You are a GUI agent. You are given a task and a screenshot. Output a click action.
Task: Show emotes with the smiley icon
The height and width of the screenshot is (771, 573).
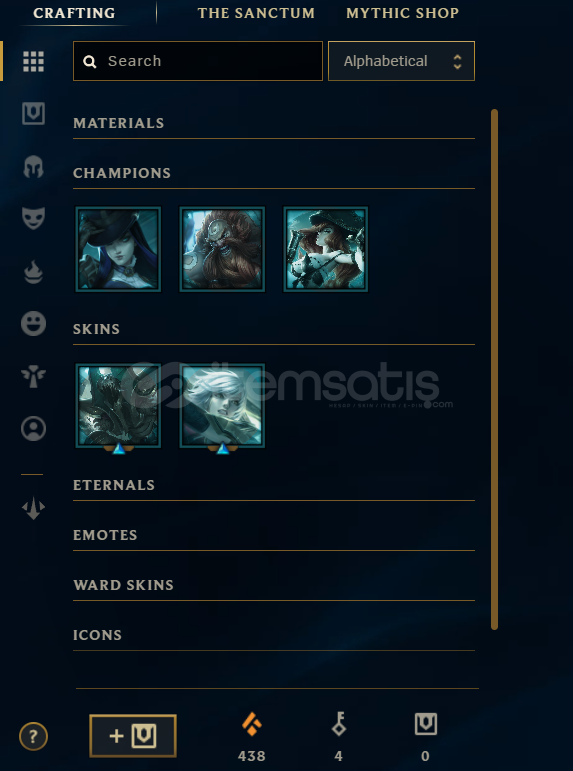33,324
